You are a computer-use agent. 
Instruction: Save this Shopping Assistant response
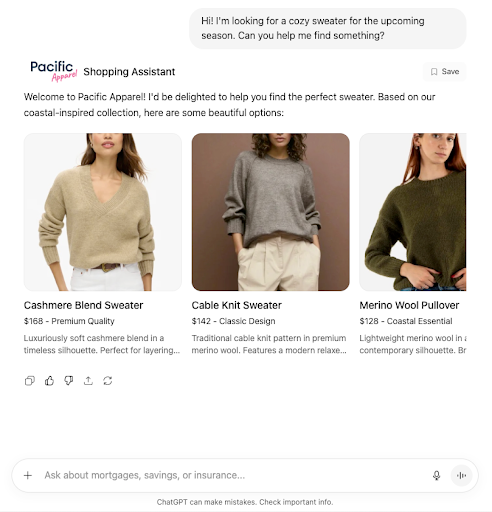(445, 72)
